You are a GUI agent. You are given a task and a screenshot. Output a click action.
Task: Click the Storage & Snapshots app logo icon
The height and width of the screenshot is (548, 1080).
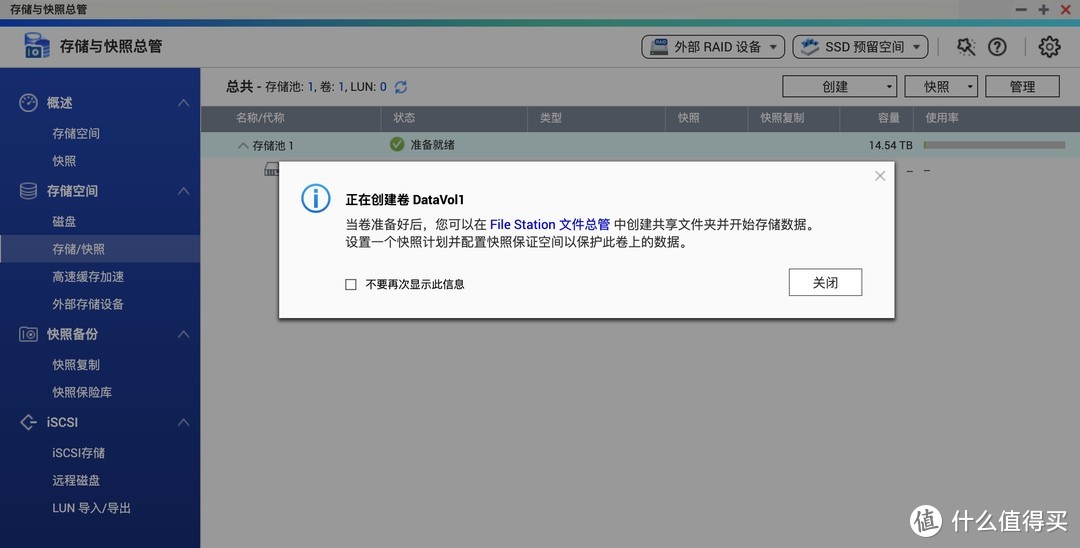(x=37, y=45)
